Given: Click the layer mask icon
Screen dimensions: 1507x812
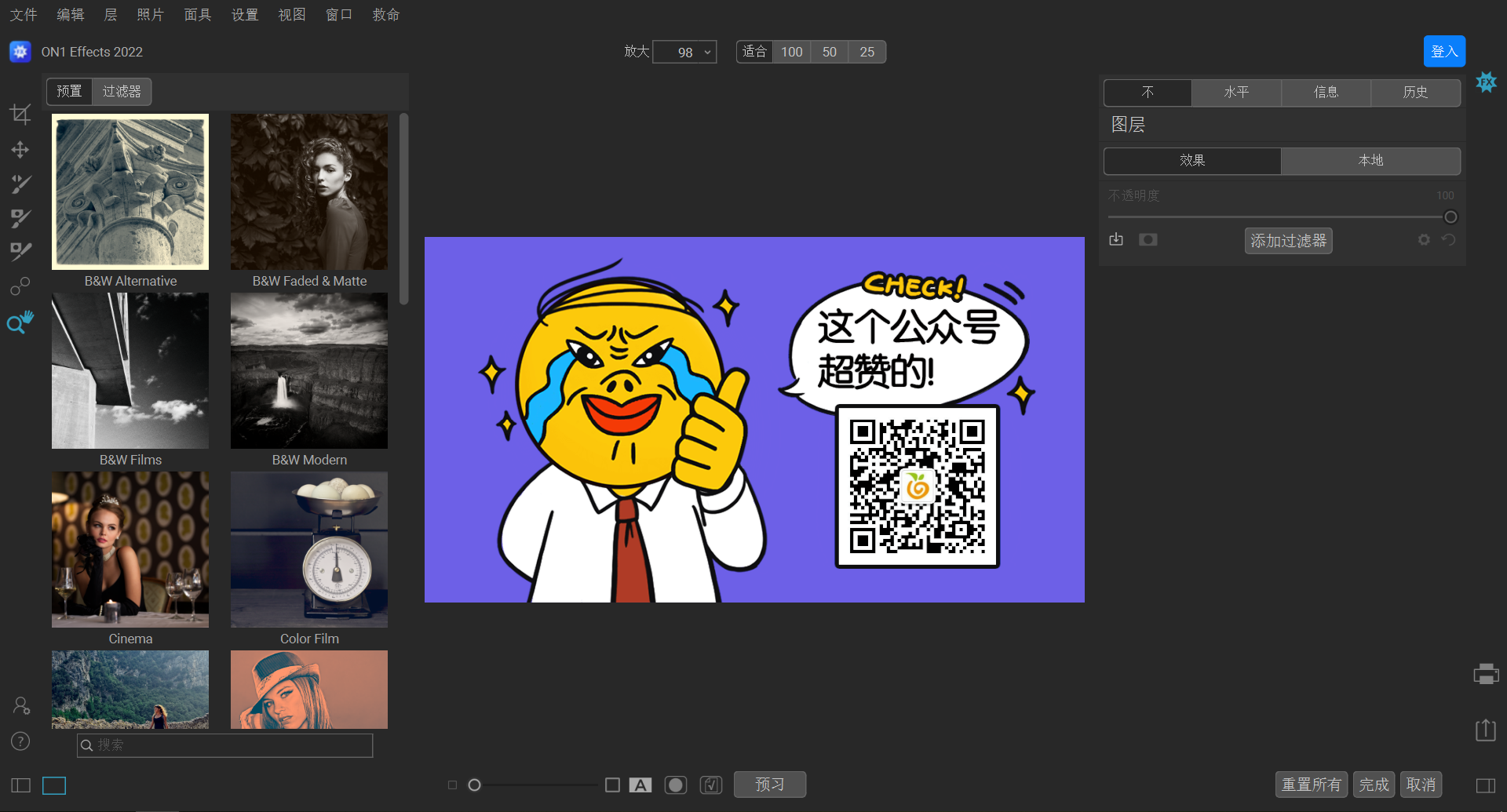Looking at the screenshot, I should (x=1148, y=239).
